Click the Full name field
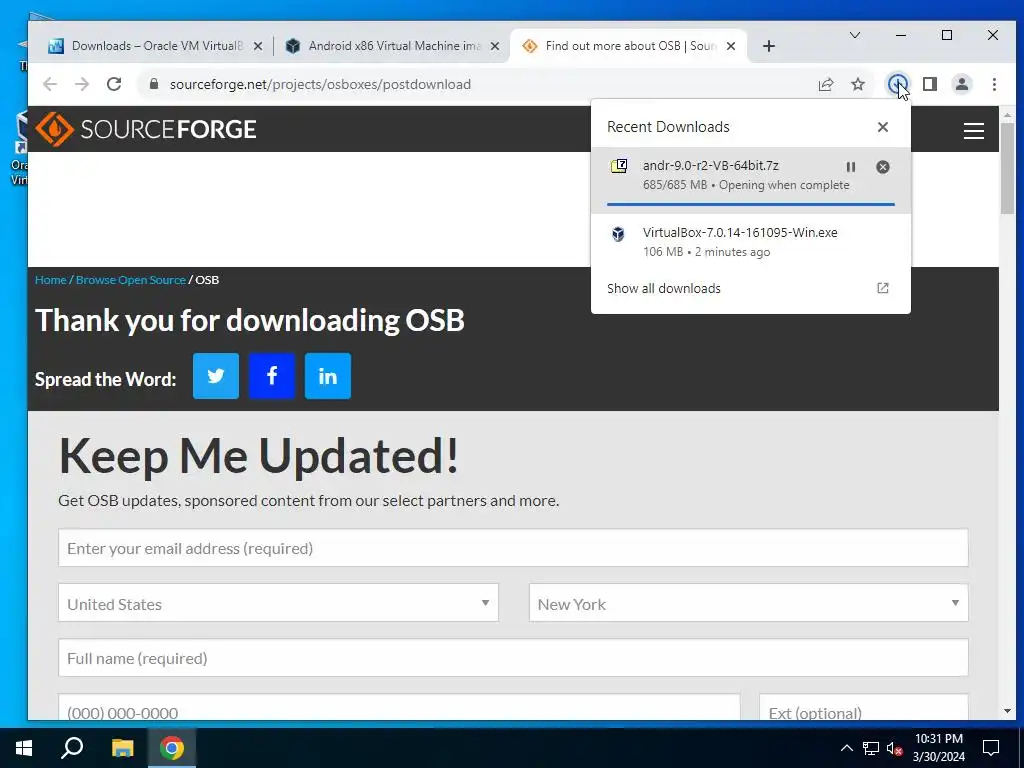Viewport: 1024px width, 768px height. click(x=513, y=658)
